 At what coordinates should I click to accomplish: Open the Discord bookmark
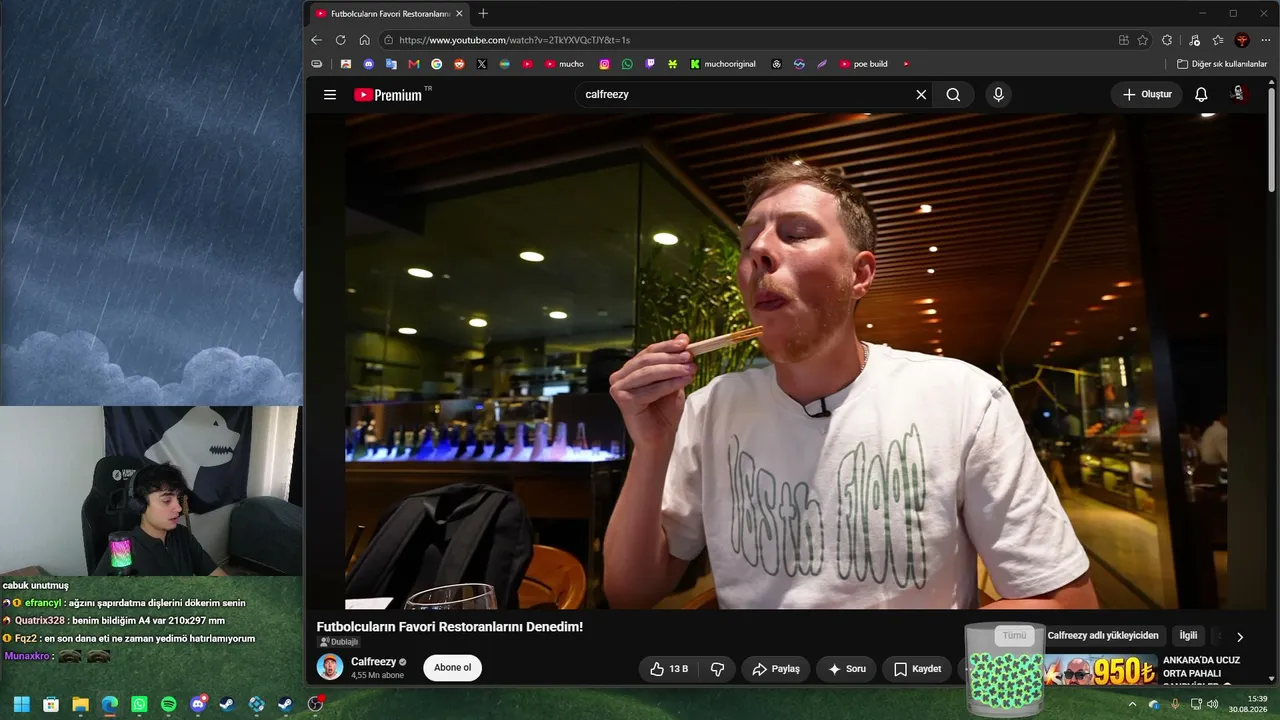[369, 64]
